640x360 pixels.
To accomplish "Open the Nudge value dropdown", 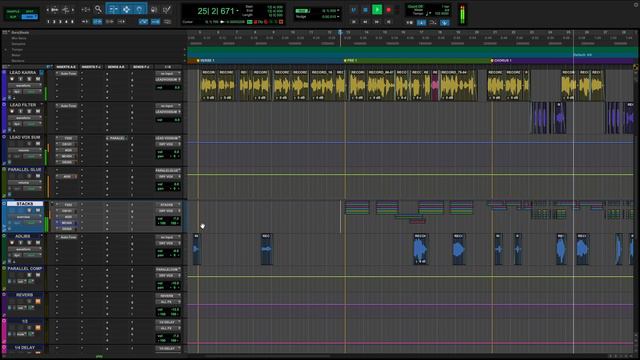I will 338,17.
